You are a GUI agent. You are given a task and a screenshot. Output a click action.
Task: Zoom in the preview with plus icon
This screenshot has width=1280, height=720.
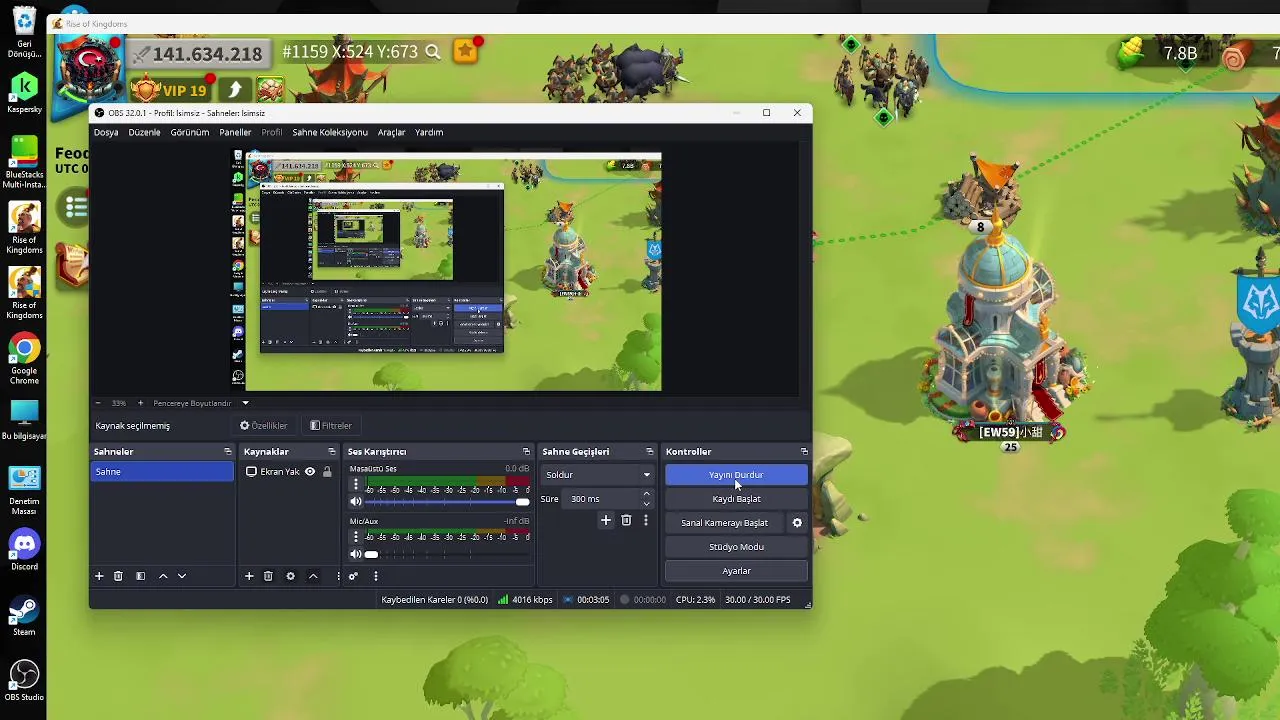(140, 403)
